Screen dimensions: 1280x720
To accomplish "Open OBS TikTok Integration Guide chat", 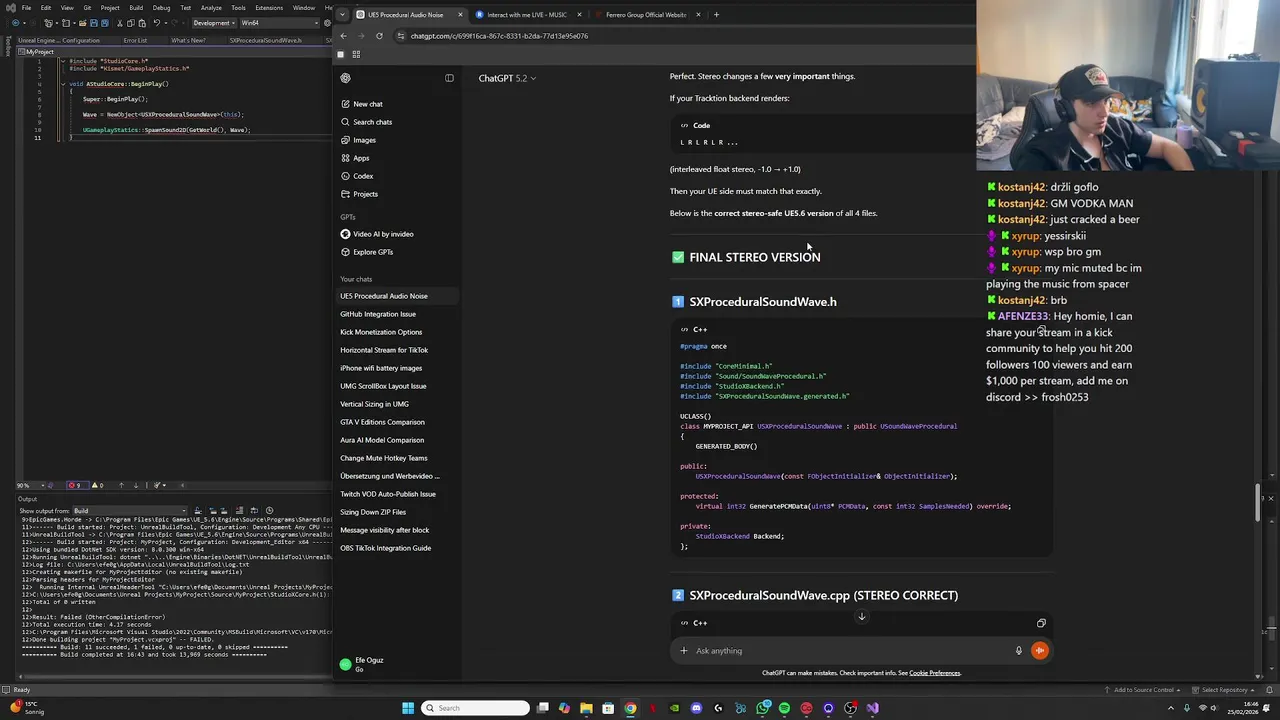I will (396, 548).
